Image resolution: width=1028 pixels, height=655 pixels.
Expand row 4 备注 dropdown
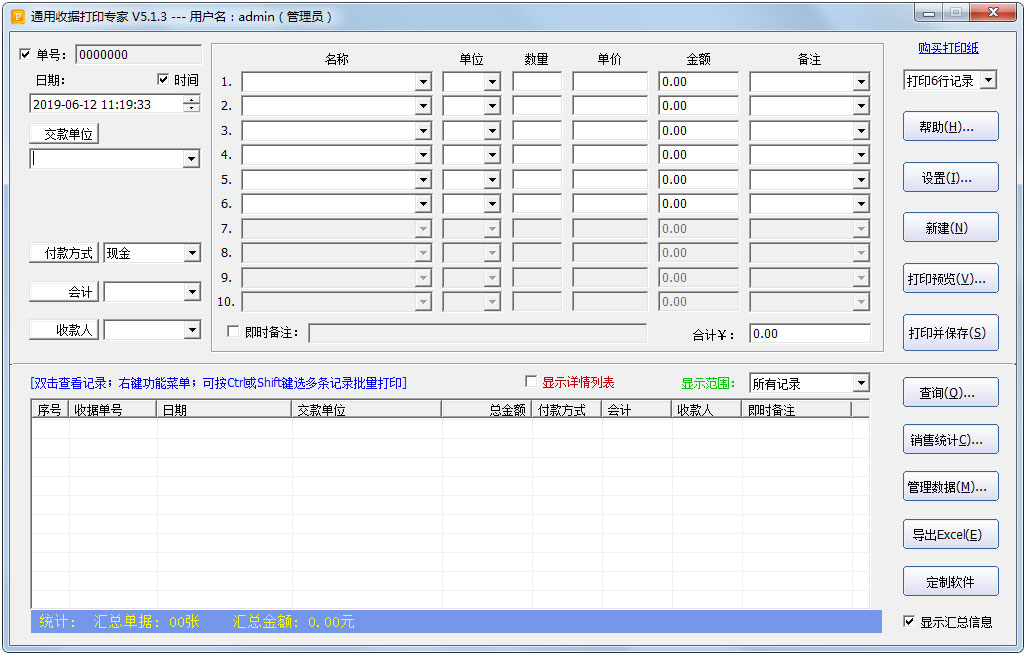[x=861, y=155]
